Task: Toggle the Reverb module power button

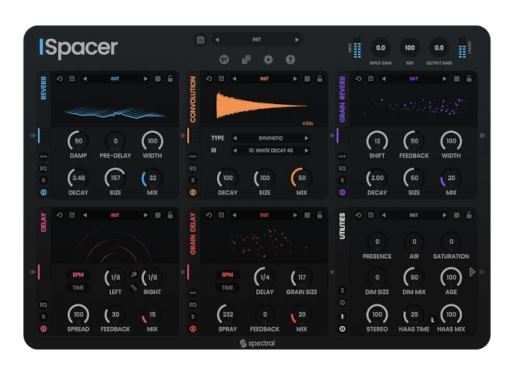Action: coord(44,192)
